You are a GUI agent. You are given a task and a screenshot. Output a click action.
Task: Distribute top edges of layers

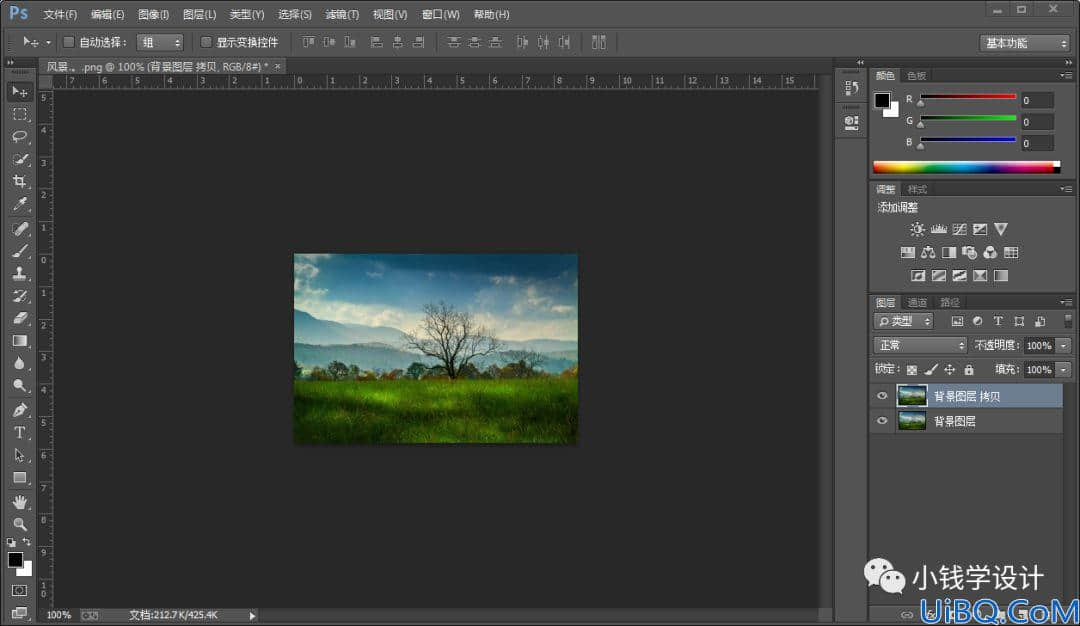[x=453, y=43]
